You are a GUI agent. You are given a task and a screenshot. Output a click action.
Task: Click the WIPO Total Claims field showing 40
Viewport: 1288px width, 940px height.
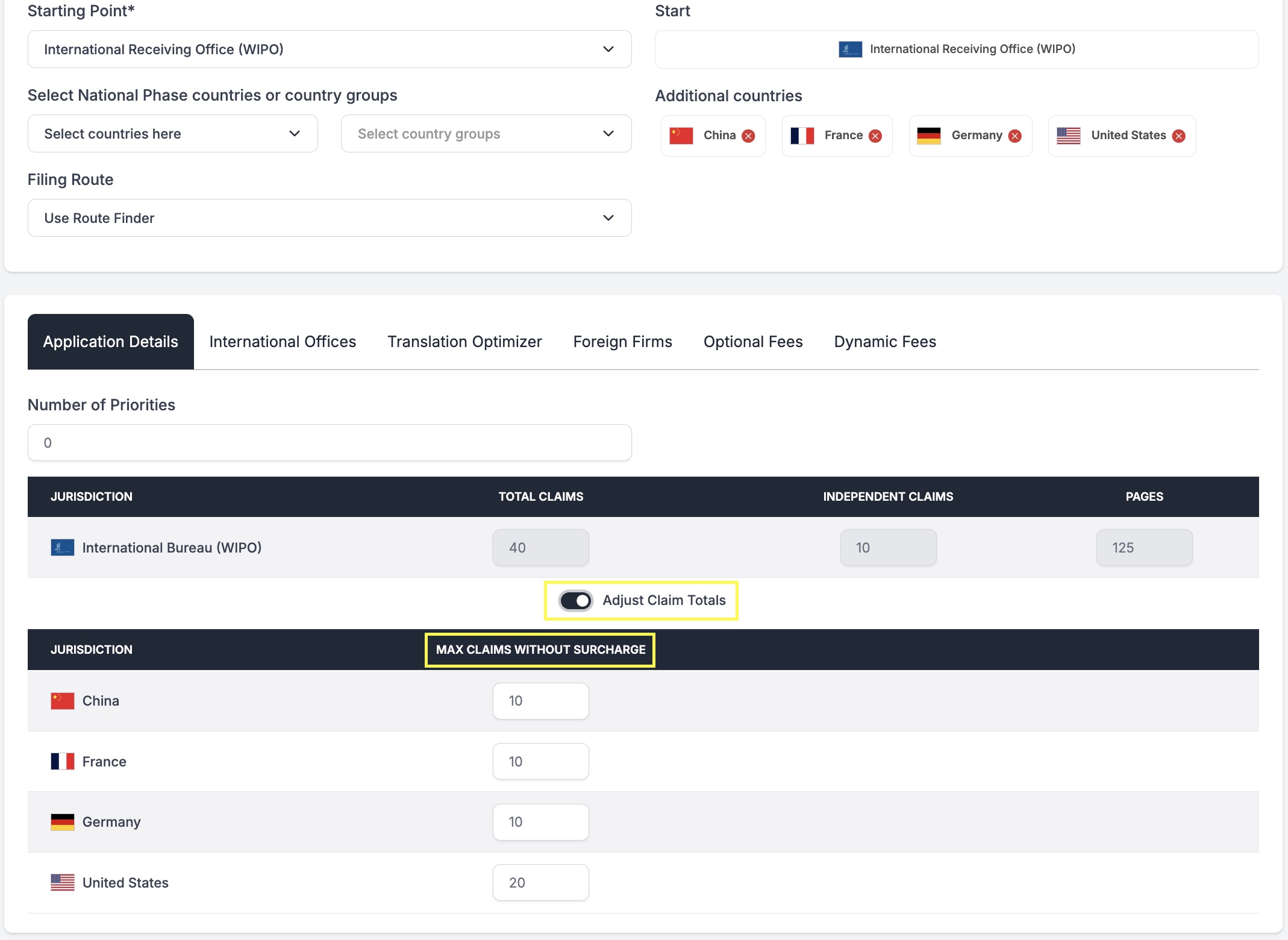540,547
